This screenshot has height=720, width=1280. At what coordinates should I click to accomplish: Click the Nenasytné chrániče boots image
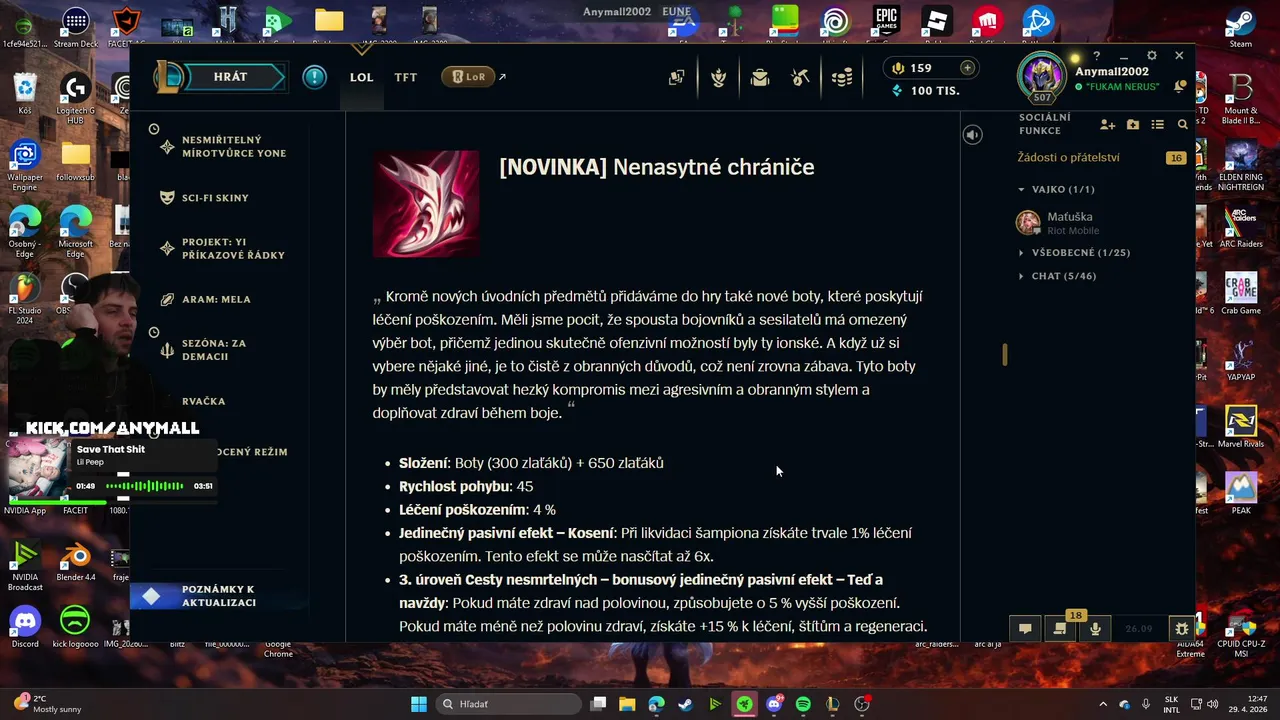pos(426,204)
